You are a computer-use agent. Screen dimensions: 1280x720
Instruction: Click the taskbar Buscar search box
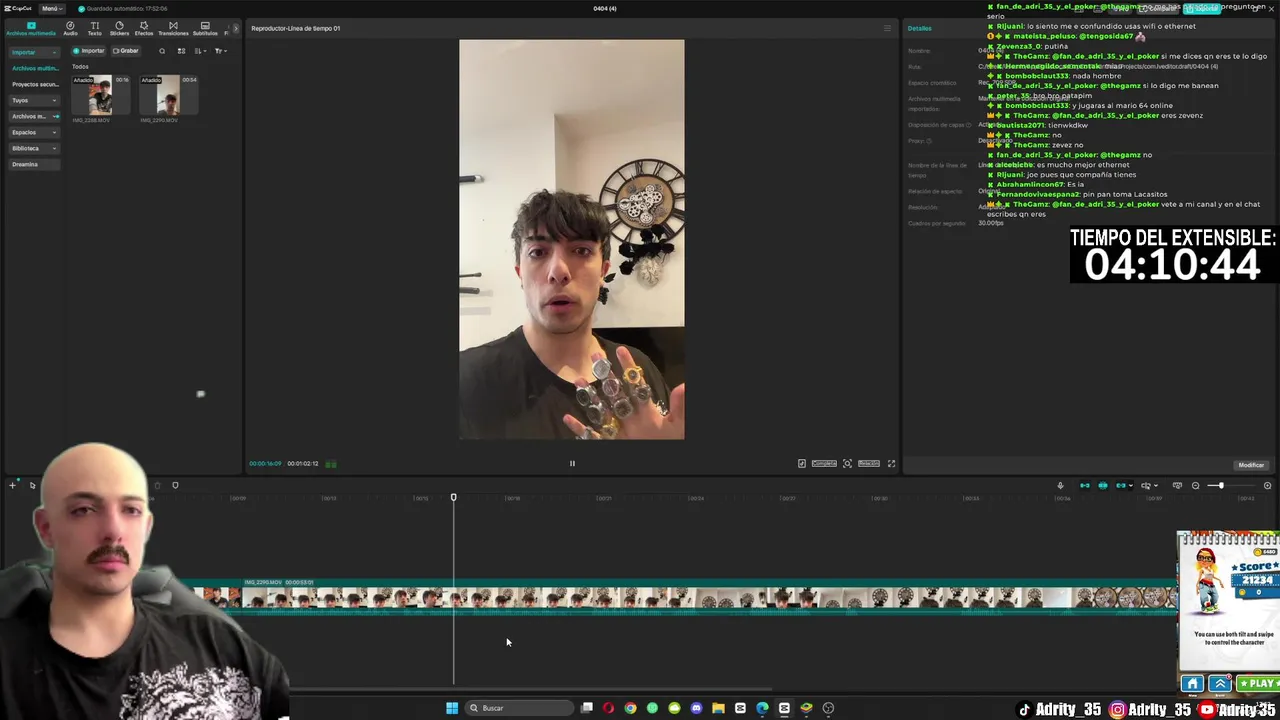coord(518,708)
